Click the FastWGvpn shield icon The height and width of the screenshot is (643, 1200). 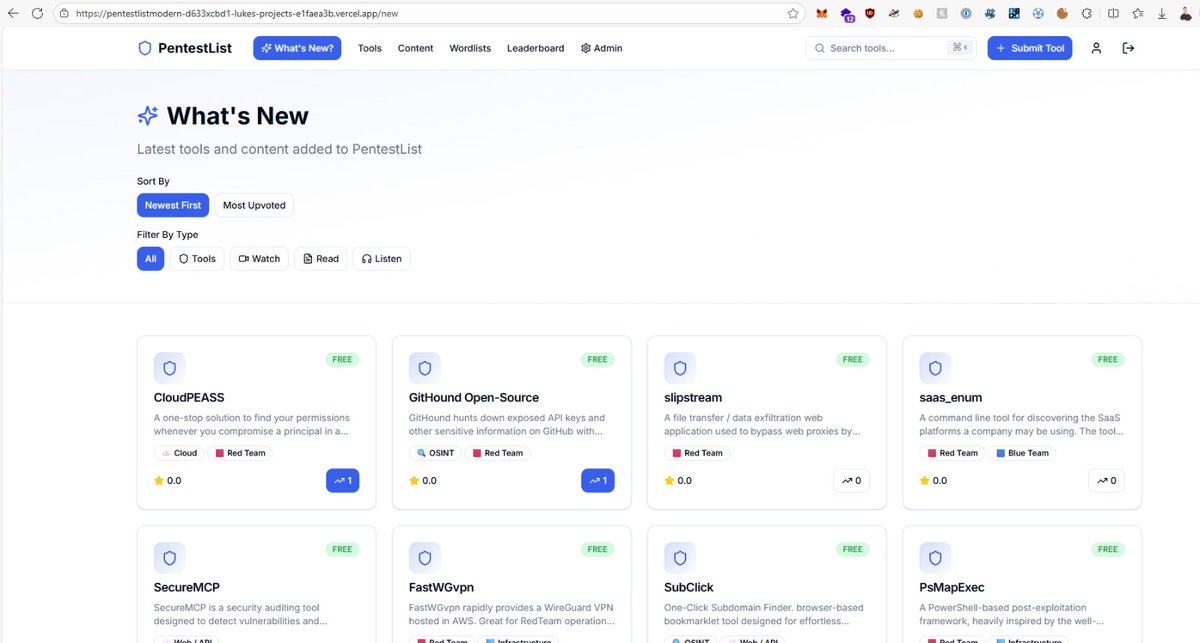[425, 558]
